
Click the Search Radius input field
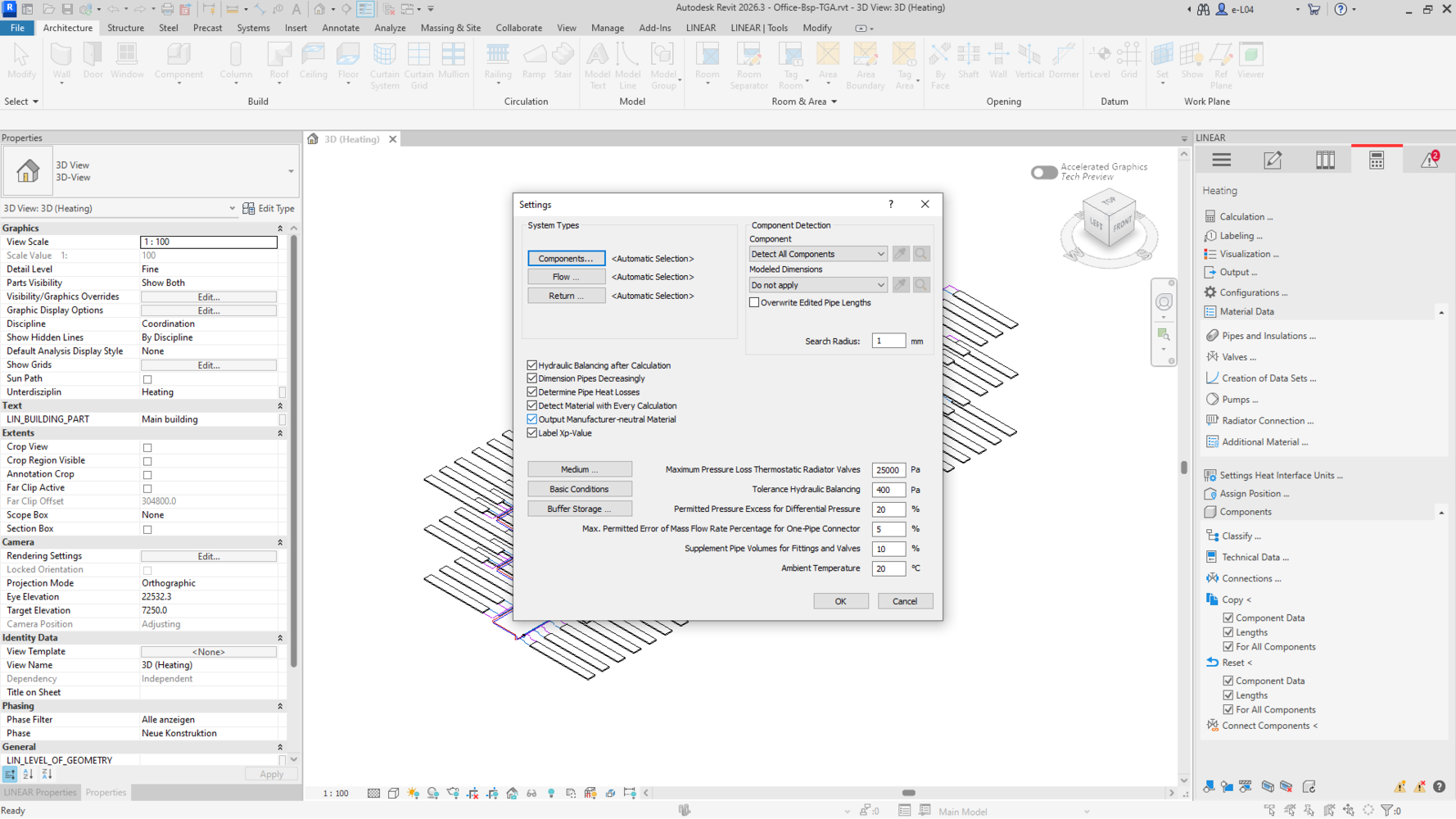pyautogui.click(x=888, y=341)
